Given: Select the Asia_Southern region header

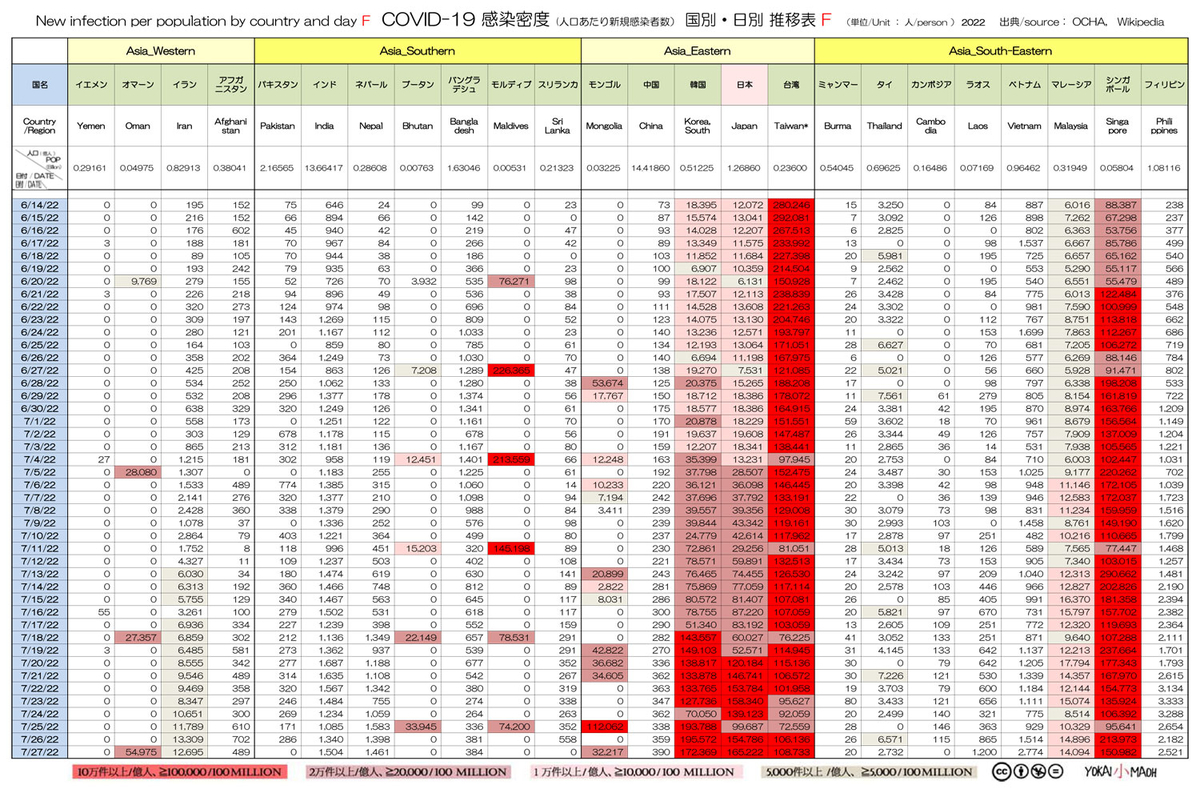Looking at the screenshot, I should [418, 50].
